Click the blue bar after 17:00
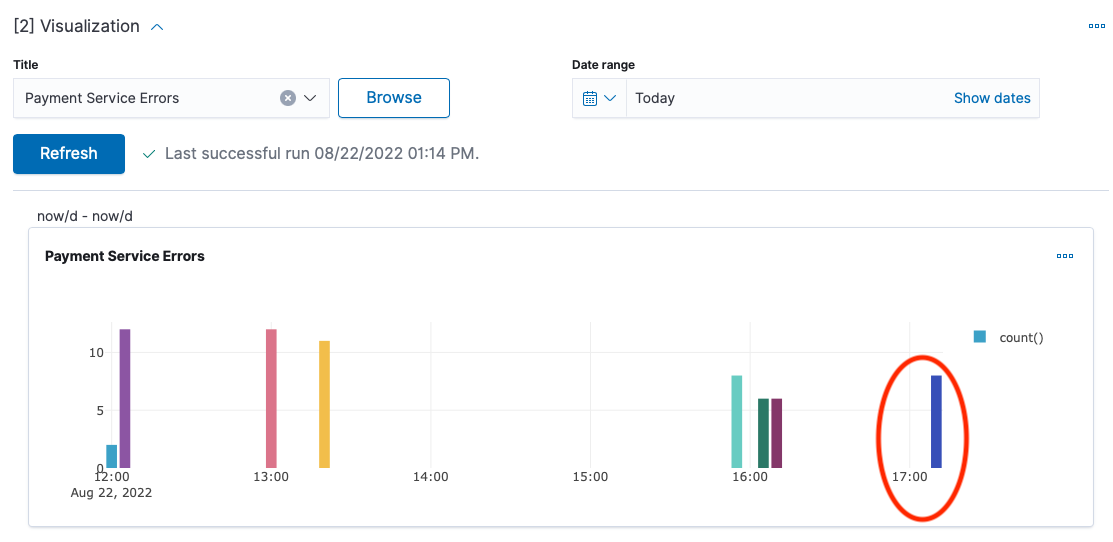1113x542 pixels. [936, 421]
